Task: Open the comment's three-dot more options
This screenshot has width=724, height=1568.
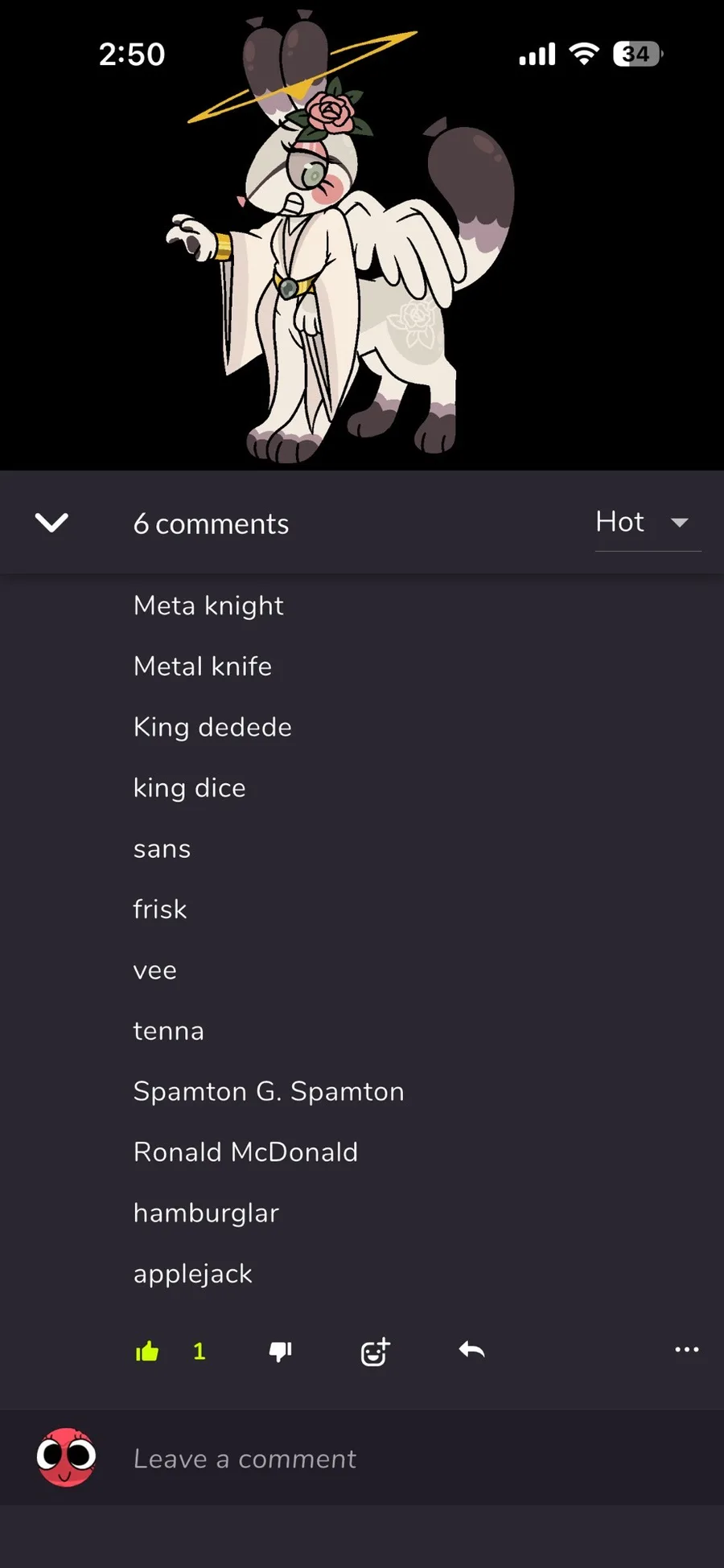Action: [686, 1349]
